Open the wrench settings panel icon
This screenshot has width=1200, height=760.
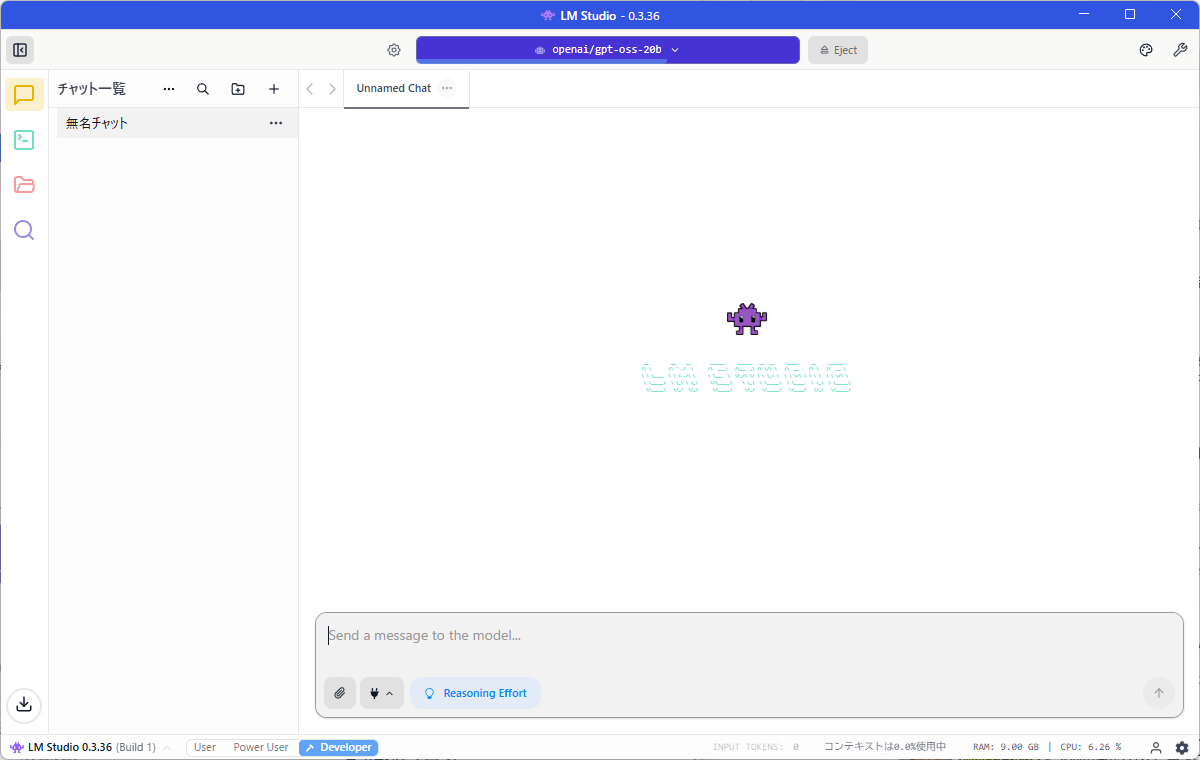pos(1180,50)
